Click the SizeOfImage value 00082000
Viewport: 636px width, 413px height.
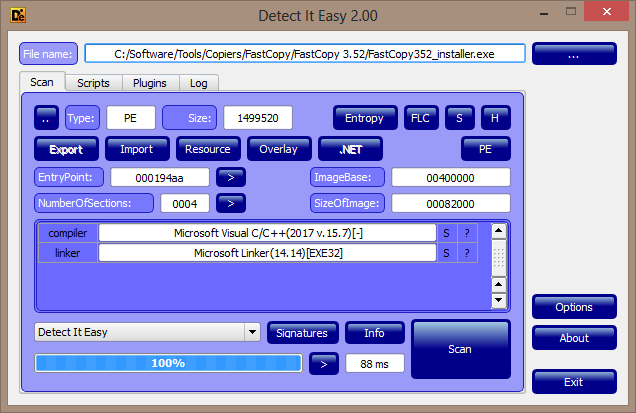click(451, 204)
